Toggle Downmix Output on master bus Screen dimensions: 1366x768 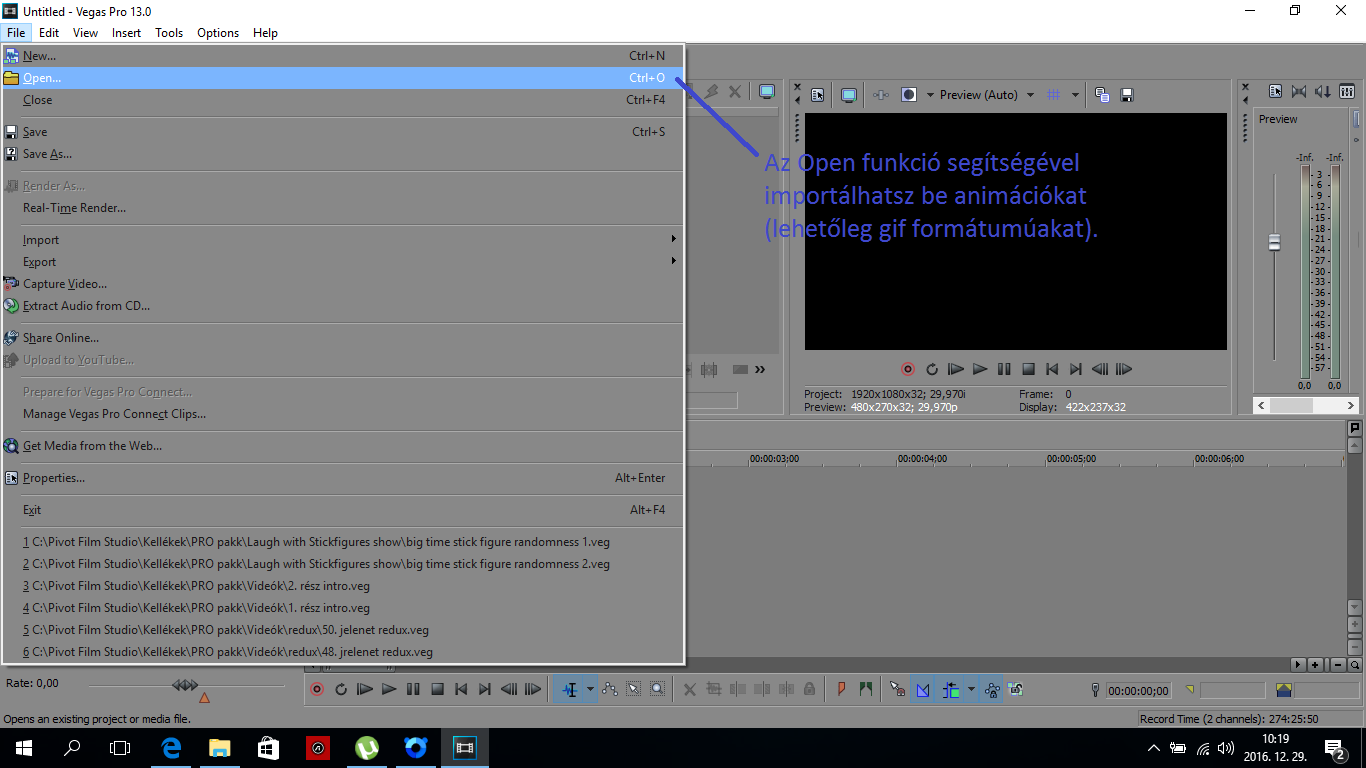click(1299, 91)
